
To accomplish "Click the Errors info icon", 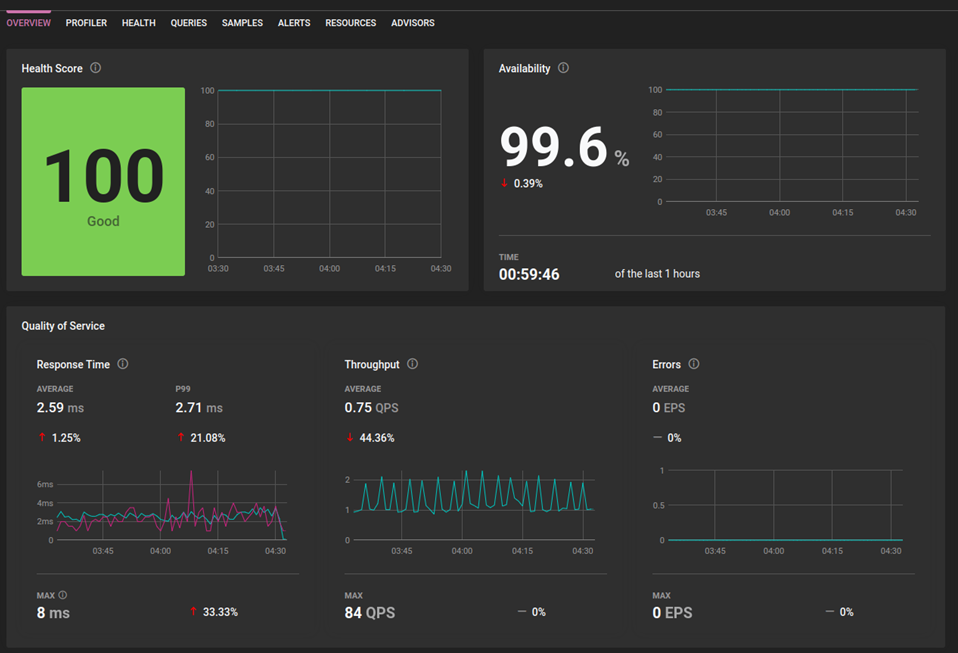I will tap(694, 364).
